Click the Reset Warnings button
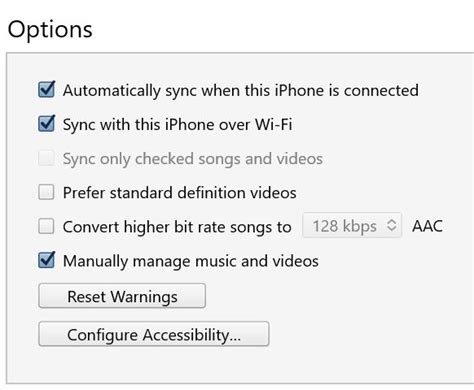The height and width of the screenshot is (390, 474). tap(122, 296)
